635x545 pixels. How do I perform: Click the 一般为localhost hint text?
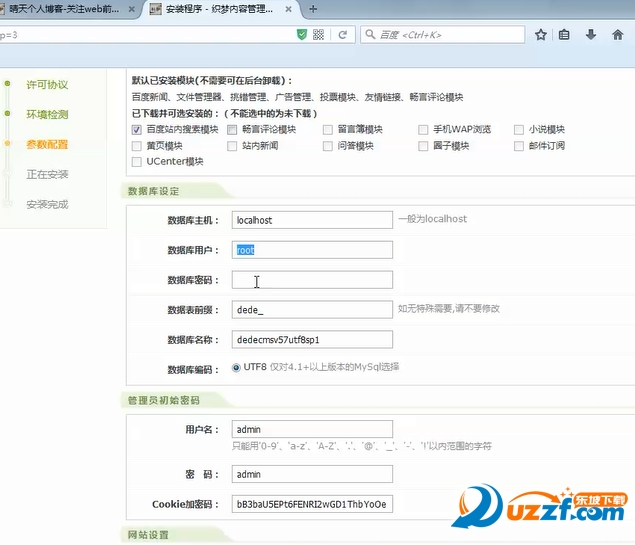tap(433, 219)
